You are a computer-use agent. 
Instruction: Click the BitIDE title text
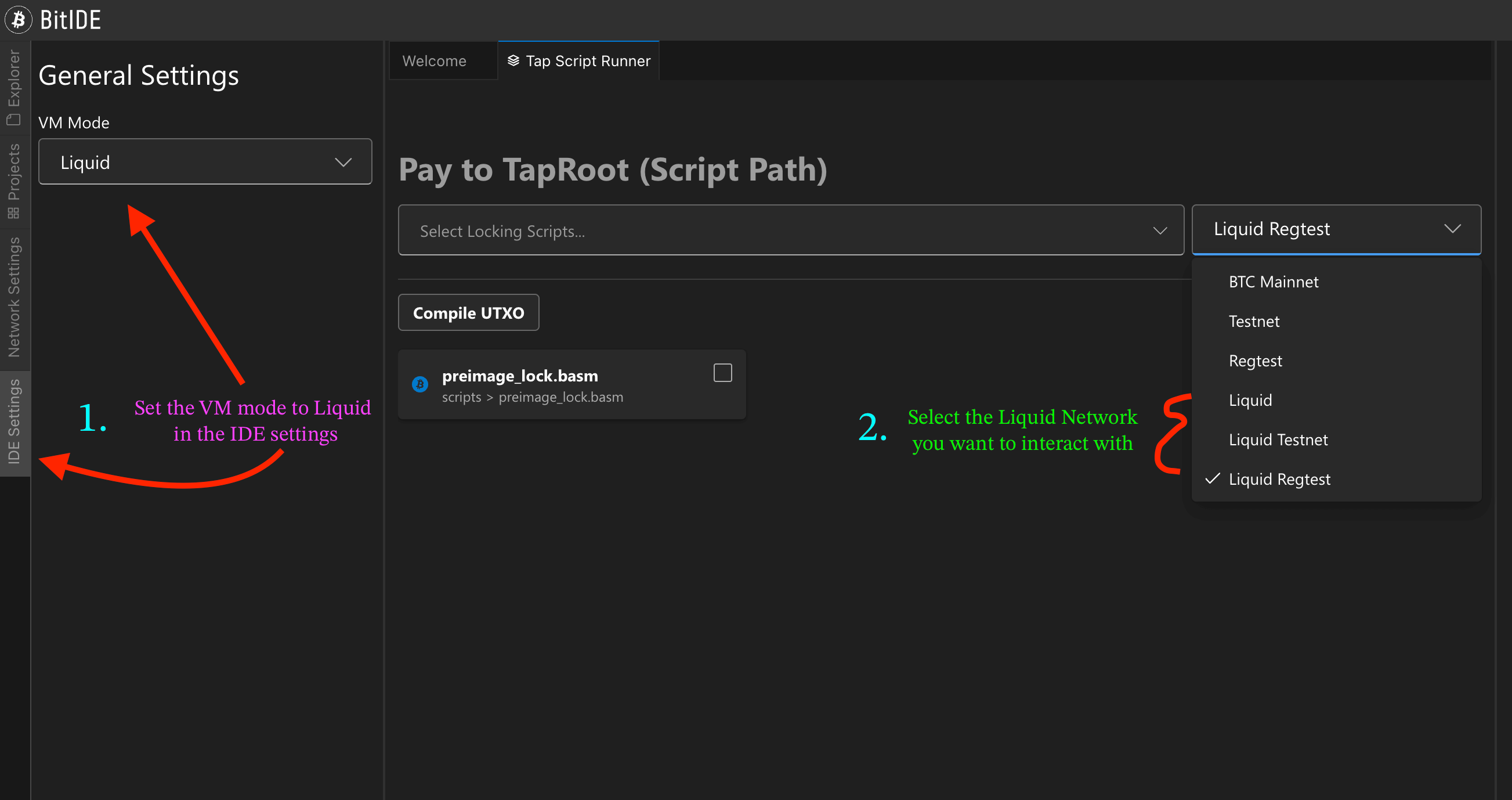tap(70, 20)
